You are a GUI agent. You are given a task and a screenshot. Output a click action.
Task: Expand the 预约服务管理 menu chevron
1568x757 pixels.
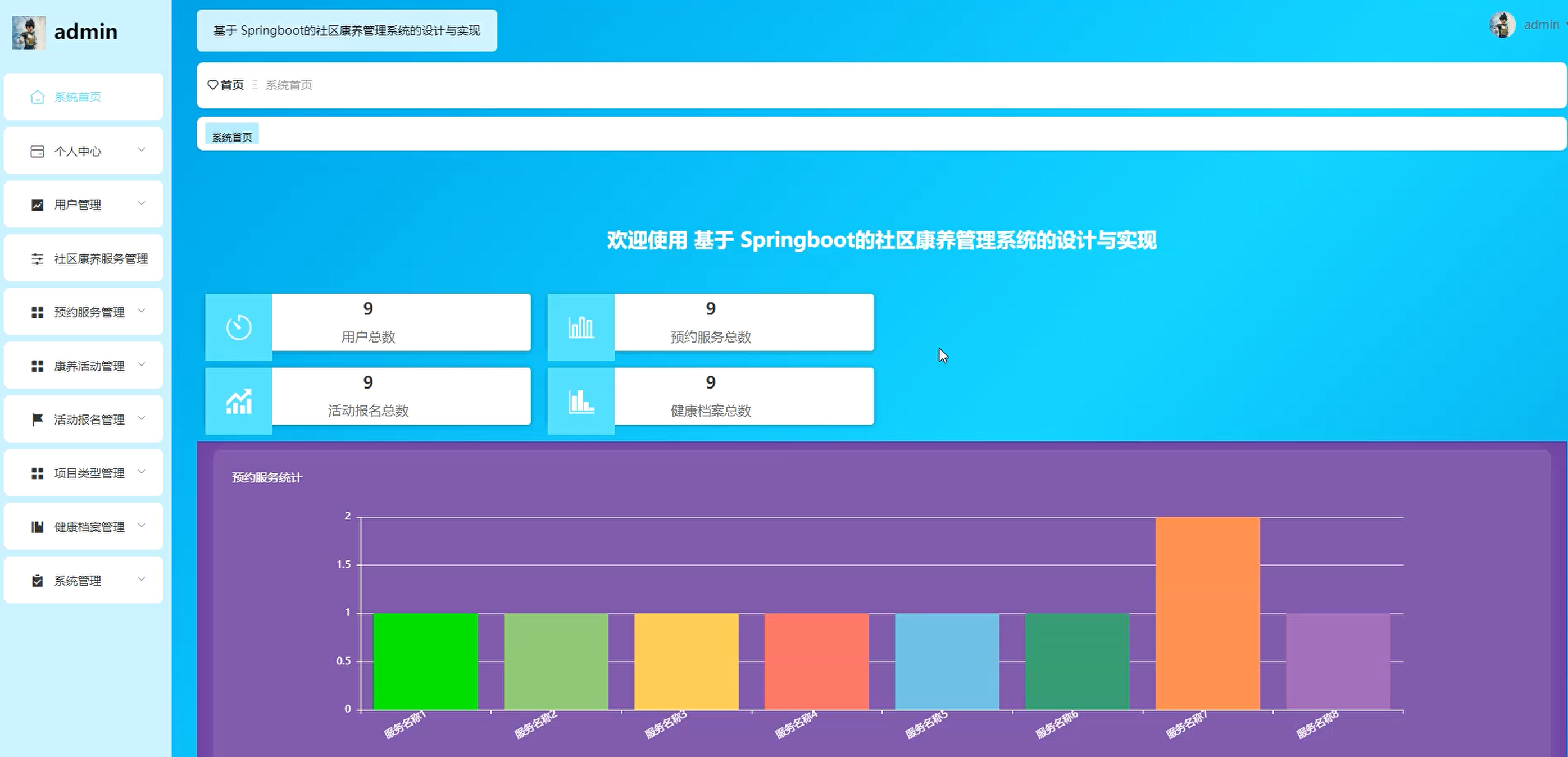[x=141, y=311]
